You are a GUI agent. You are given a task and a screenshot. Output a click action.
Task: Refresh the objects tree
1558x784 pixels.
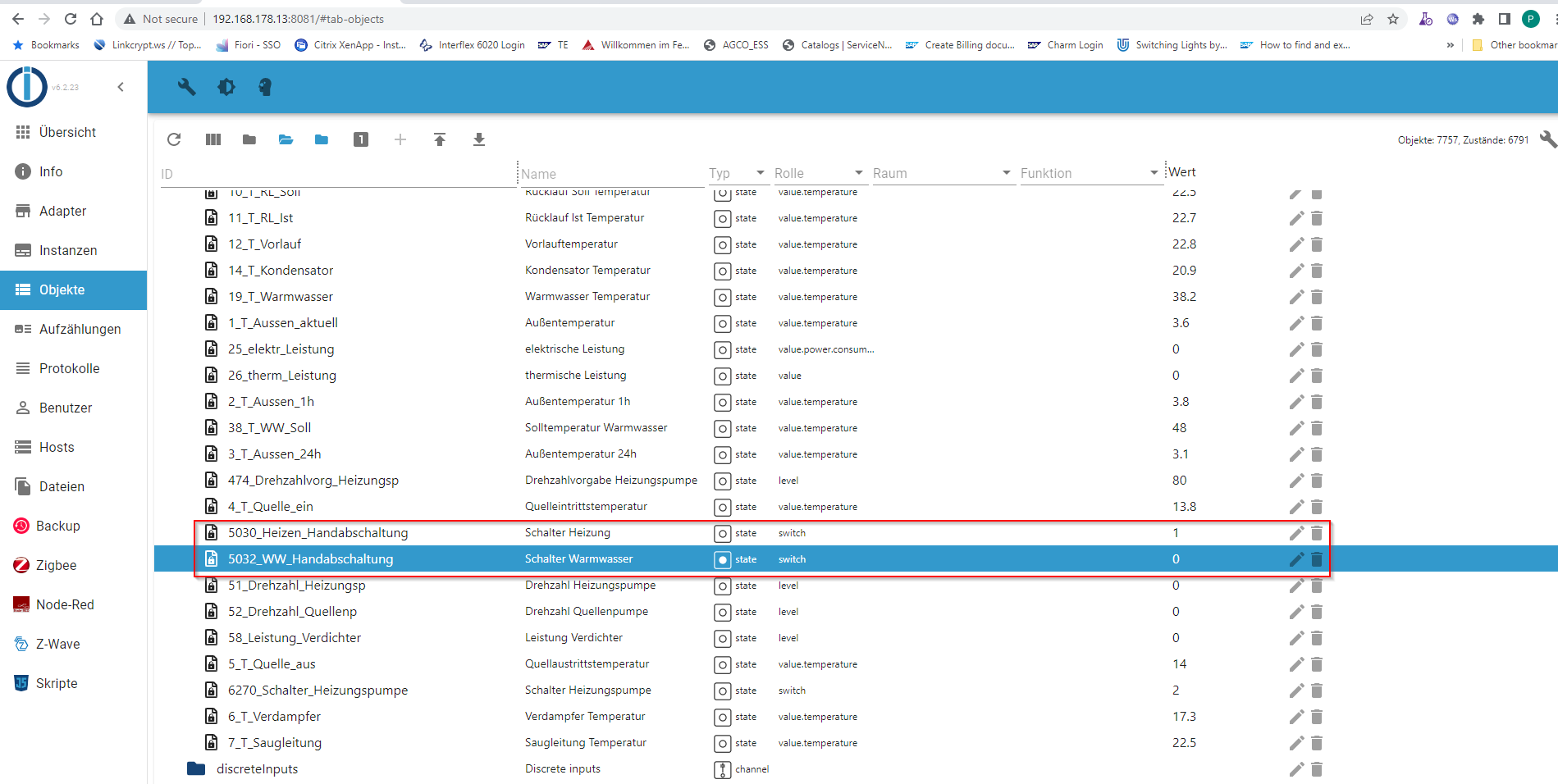pos(174,139)
